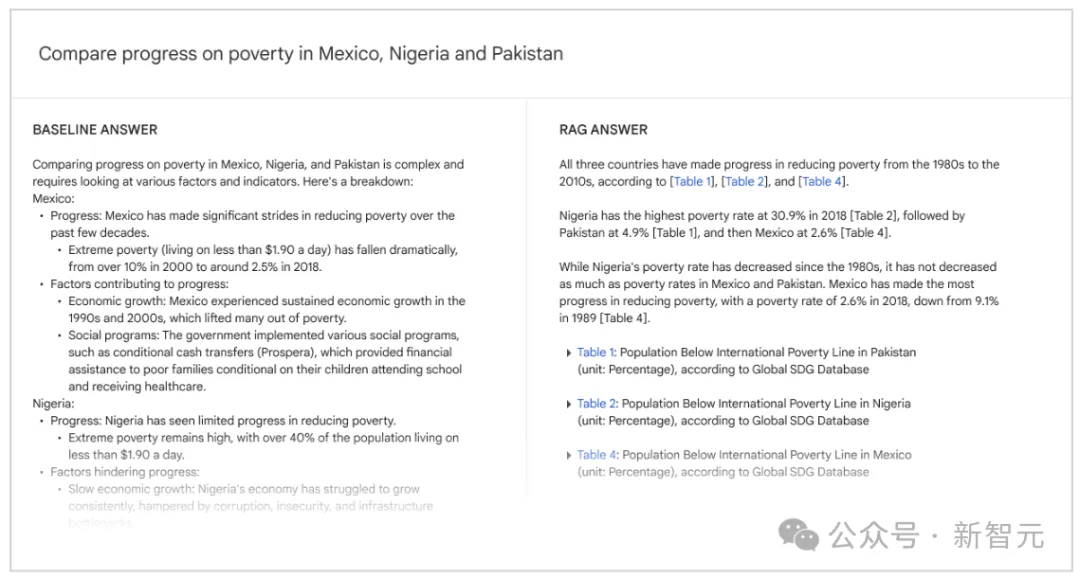1080x579 pixels.
Task: Click the WeChat logo icon in watermark
Action: 799,535
